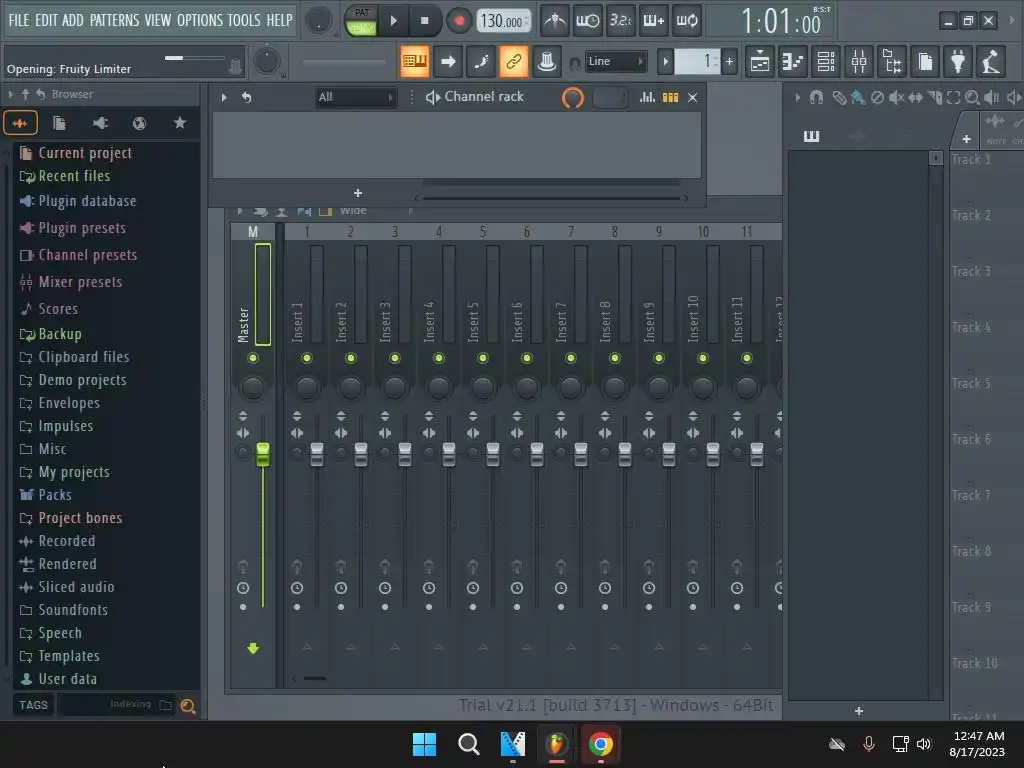Image resolution: width=1024 pixels, height=768 pixels.
Task: Open the Packs folder
Action: [46, 495]
